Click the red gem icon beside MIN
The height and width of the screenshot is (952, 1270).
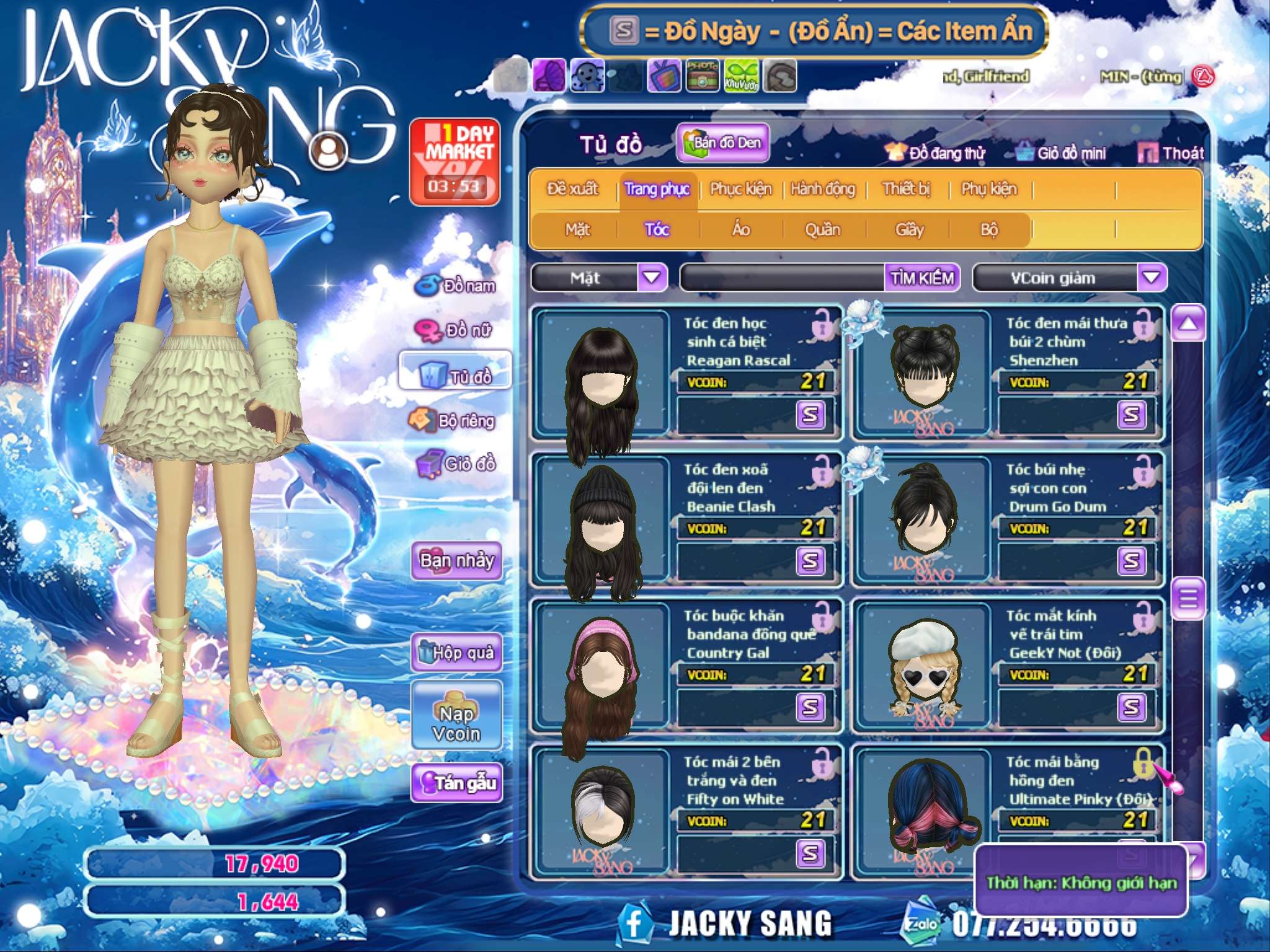(1203, 77)
